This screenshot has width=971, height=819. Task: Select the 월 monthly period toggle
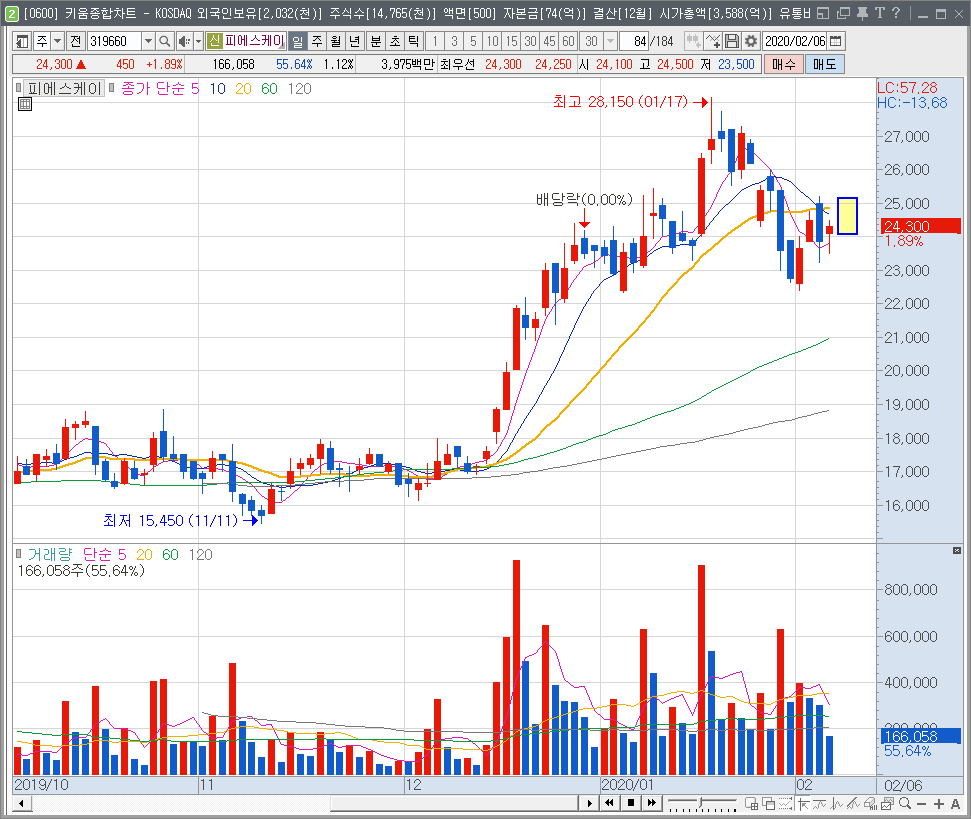336,41
